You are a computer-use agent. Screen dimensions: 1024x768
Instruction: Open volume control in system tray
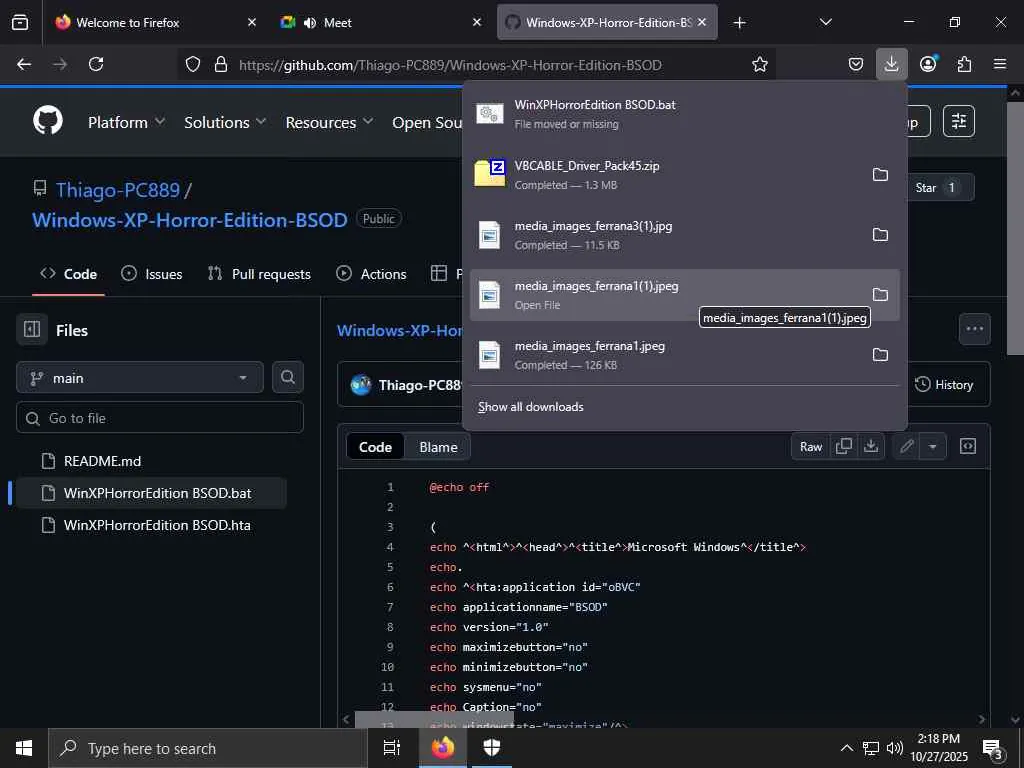895,748
